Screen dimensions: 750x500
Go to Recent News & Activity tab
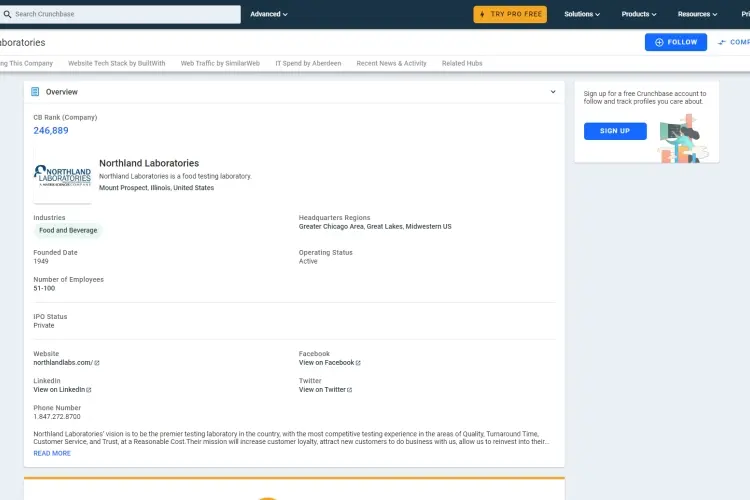[391, 63]
